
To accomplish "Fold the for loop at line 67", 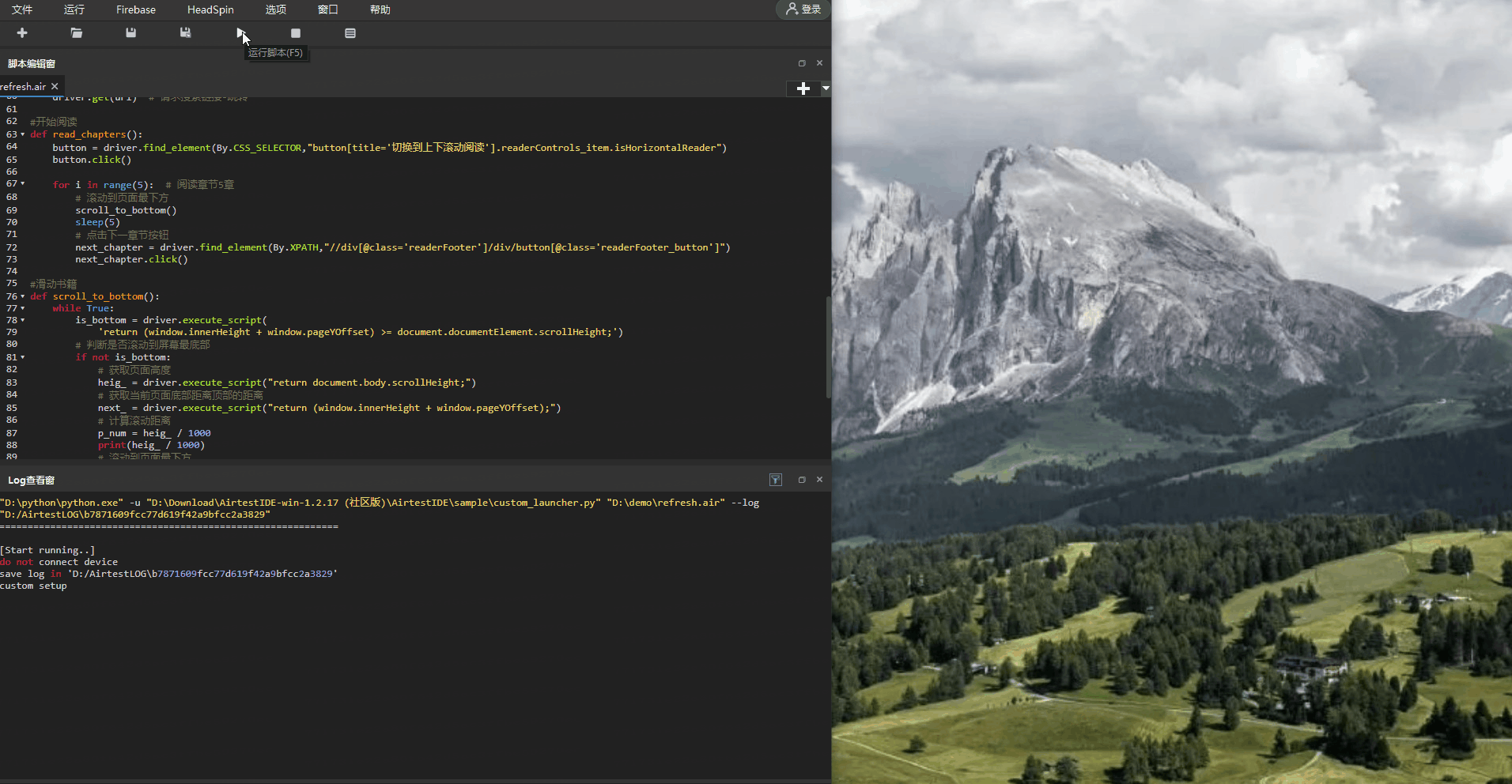I will [23, 183].
